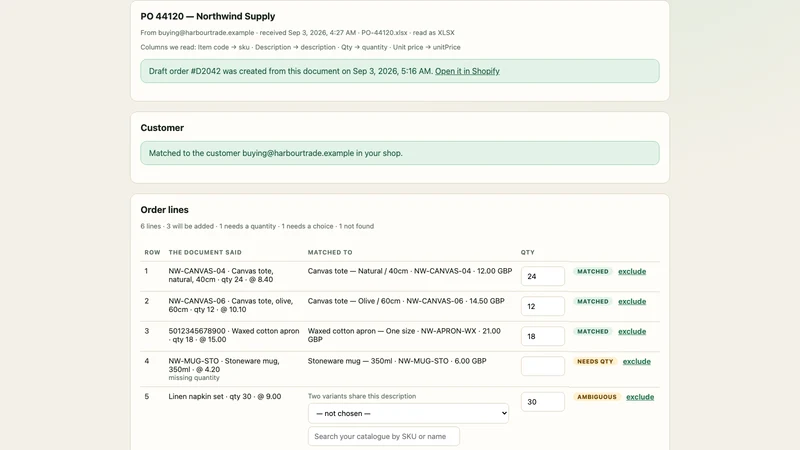
Task: Edit quantity field showing 30
Action: tap(542, 402)
